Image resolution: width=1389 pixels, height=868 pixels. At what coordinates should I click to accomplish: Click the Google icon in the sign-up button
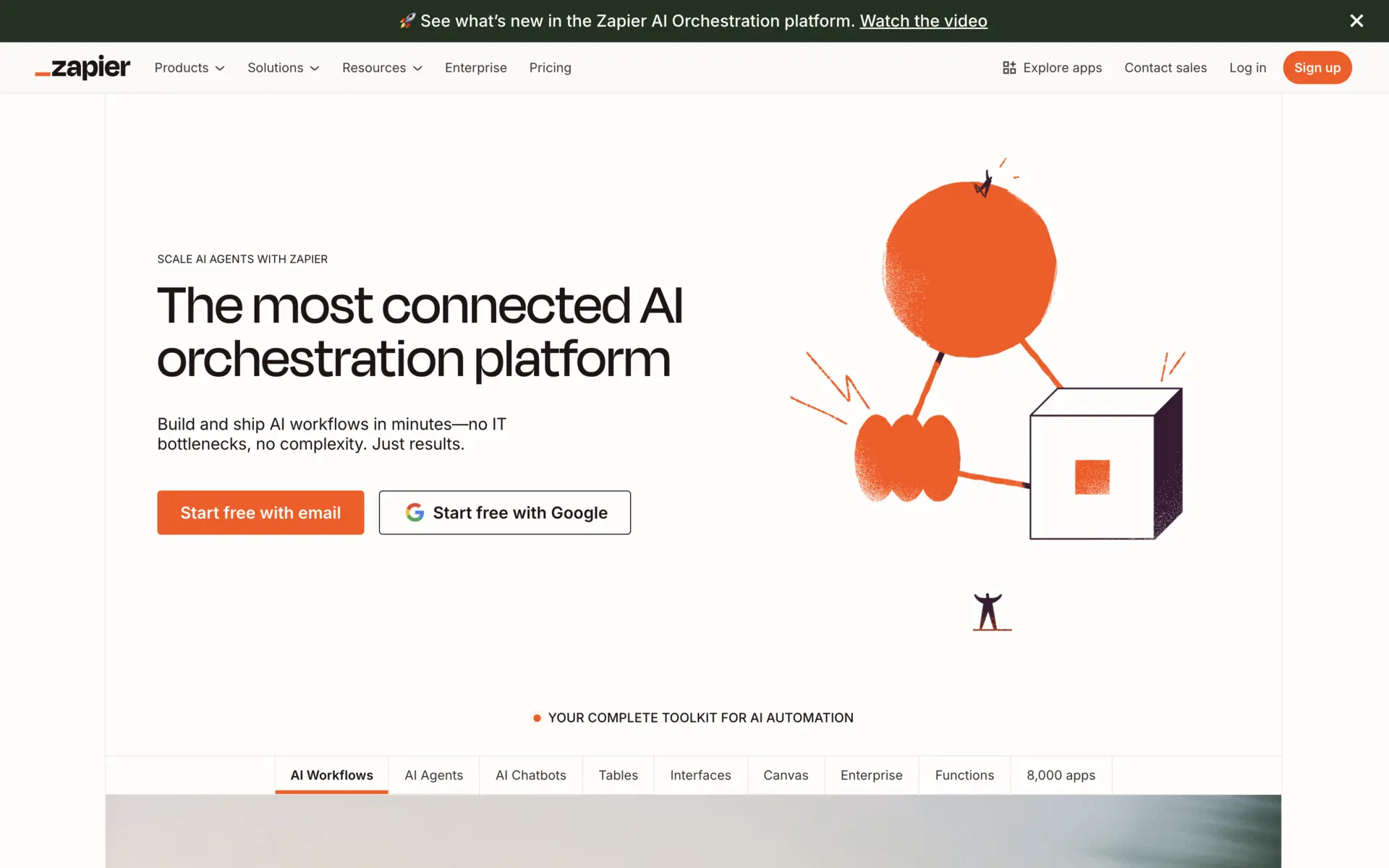click(x=415, y=512)
